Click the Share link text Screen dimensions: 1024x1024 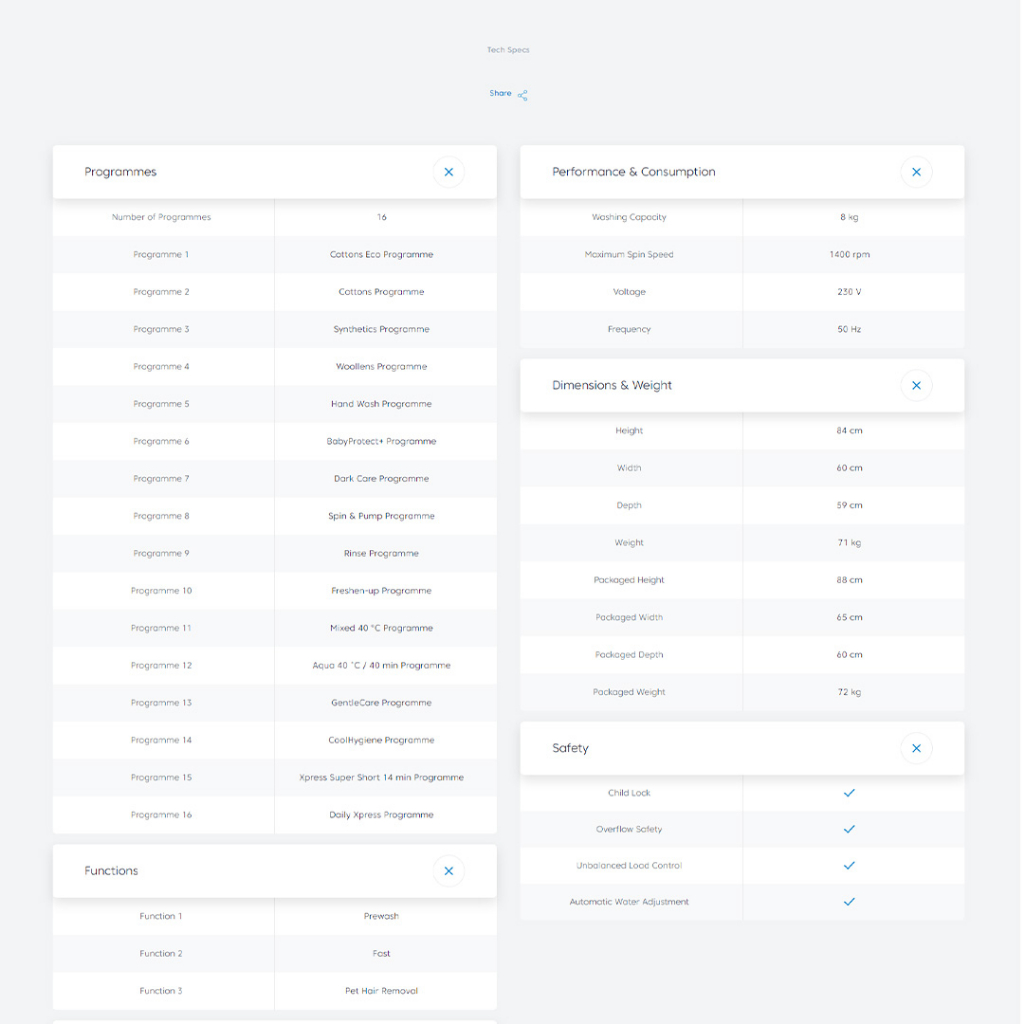[x=500, y=94]
